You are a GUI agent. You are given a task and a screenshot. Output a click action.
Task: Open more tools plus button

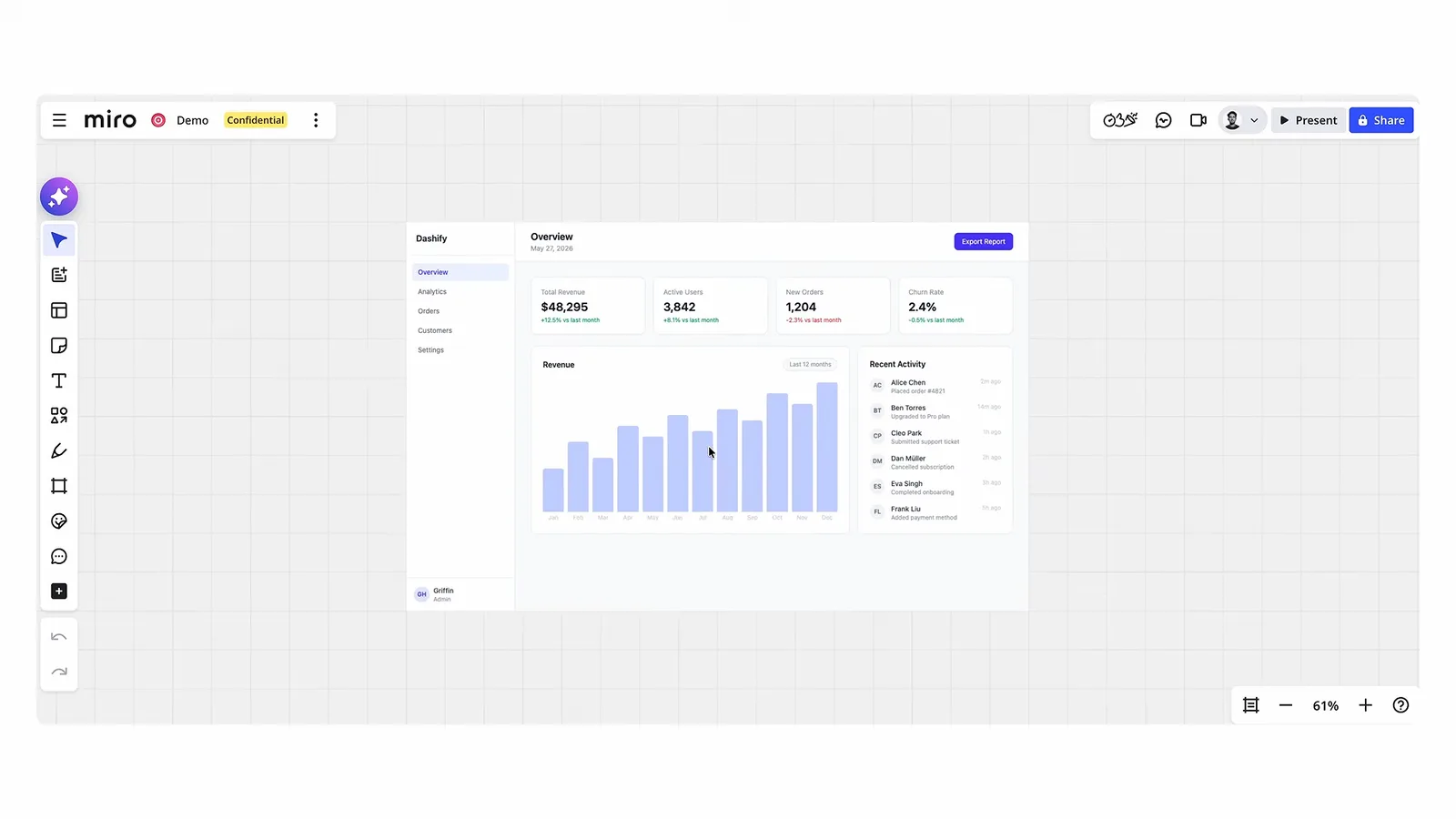click(x=59, y=591)
